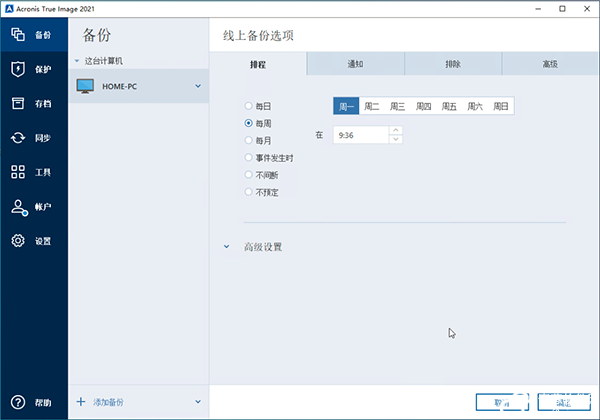Open the 帐户 (Account) sidebar icon
Image resolution: width=600 pixels, height=420 pixels.
click(x=18, y=207)
